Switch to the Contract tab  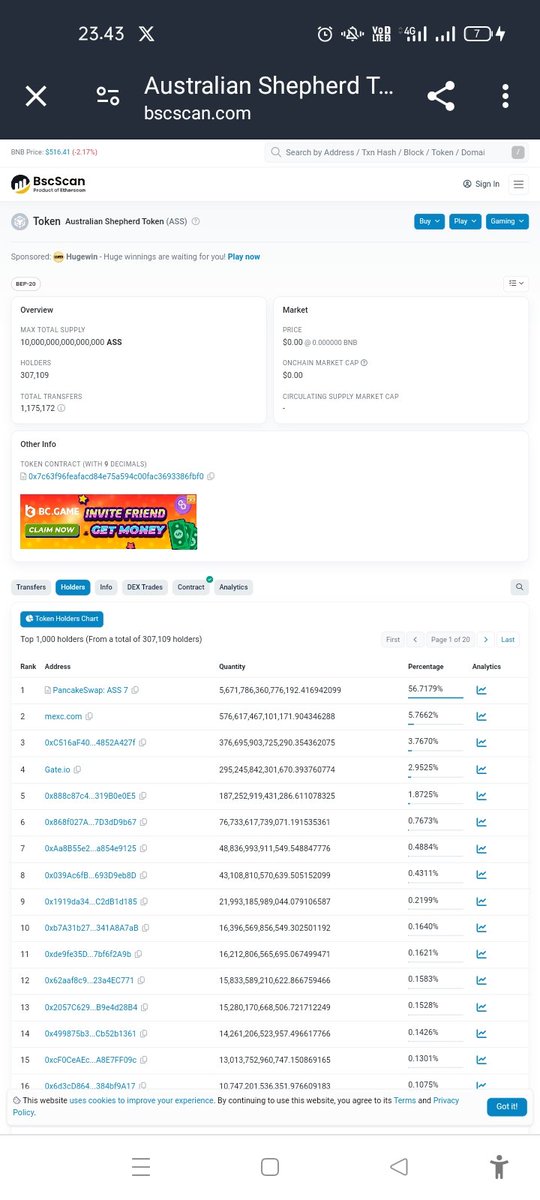pos(191,587)
